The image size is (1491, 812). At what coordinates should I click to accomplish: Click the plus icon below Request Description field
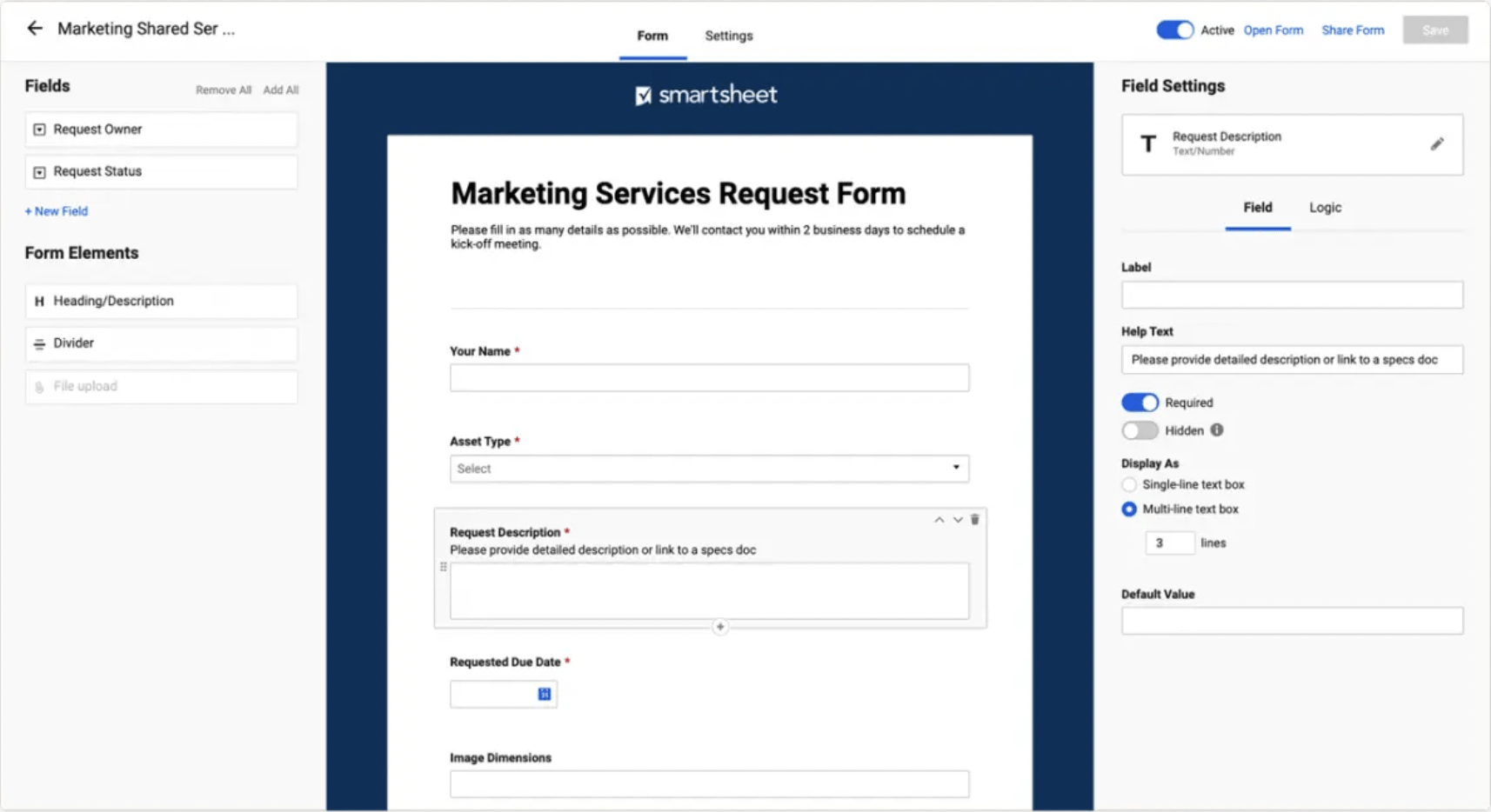click(720, 626)
